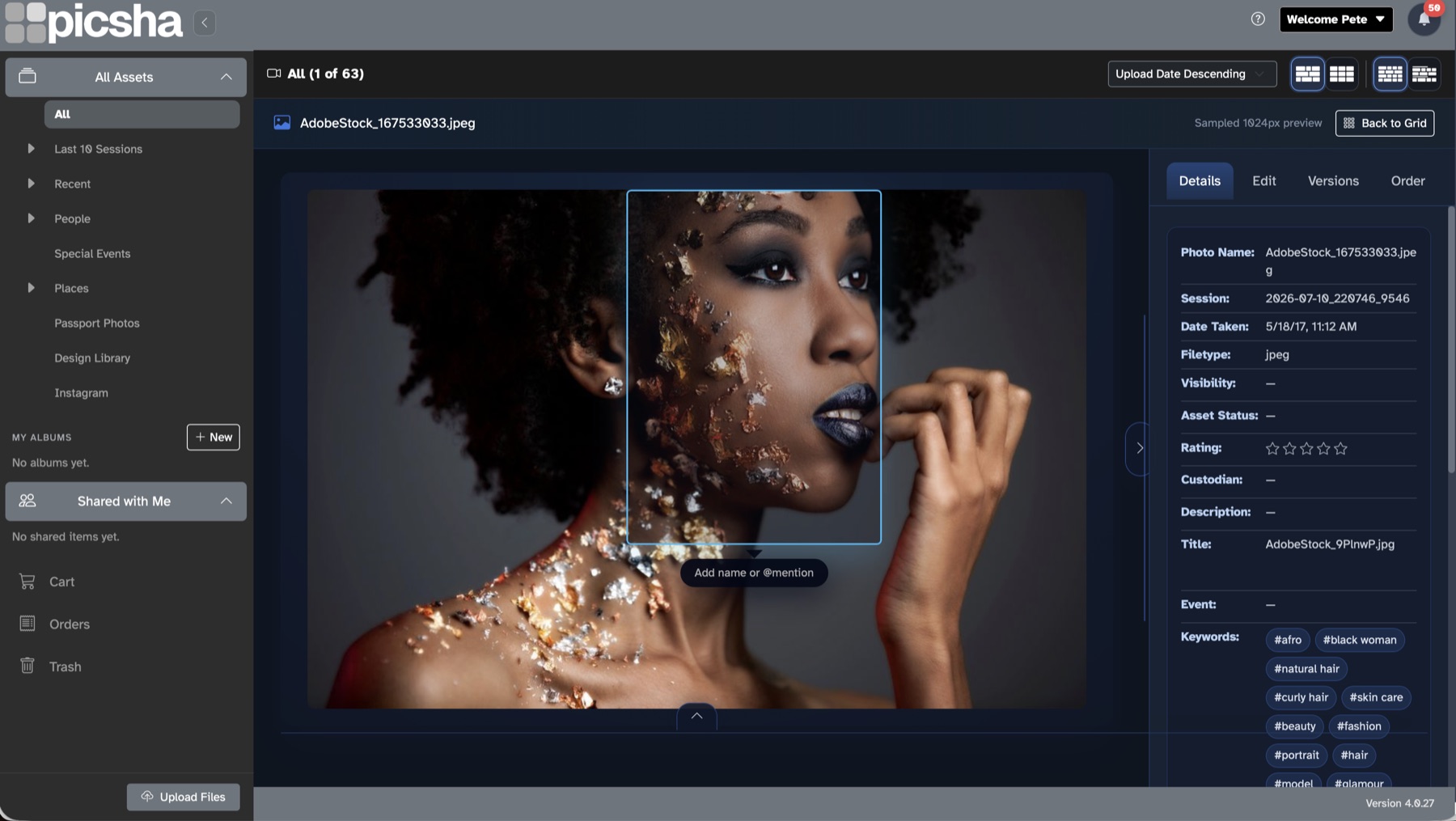The height and width of the screenshot is (821, 1456).
Task: Open the Orders link
Action: (70, 624)
